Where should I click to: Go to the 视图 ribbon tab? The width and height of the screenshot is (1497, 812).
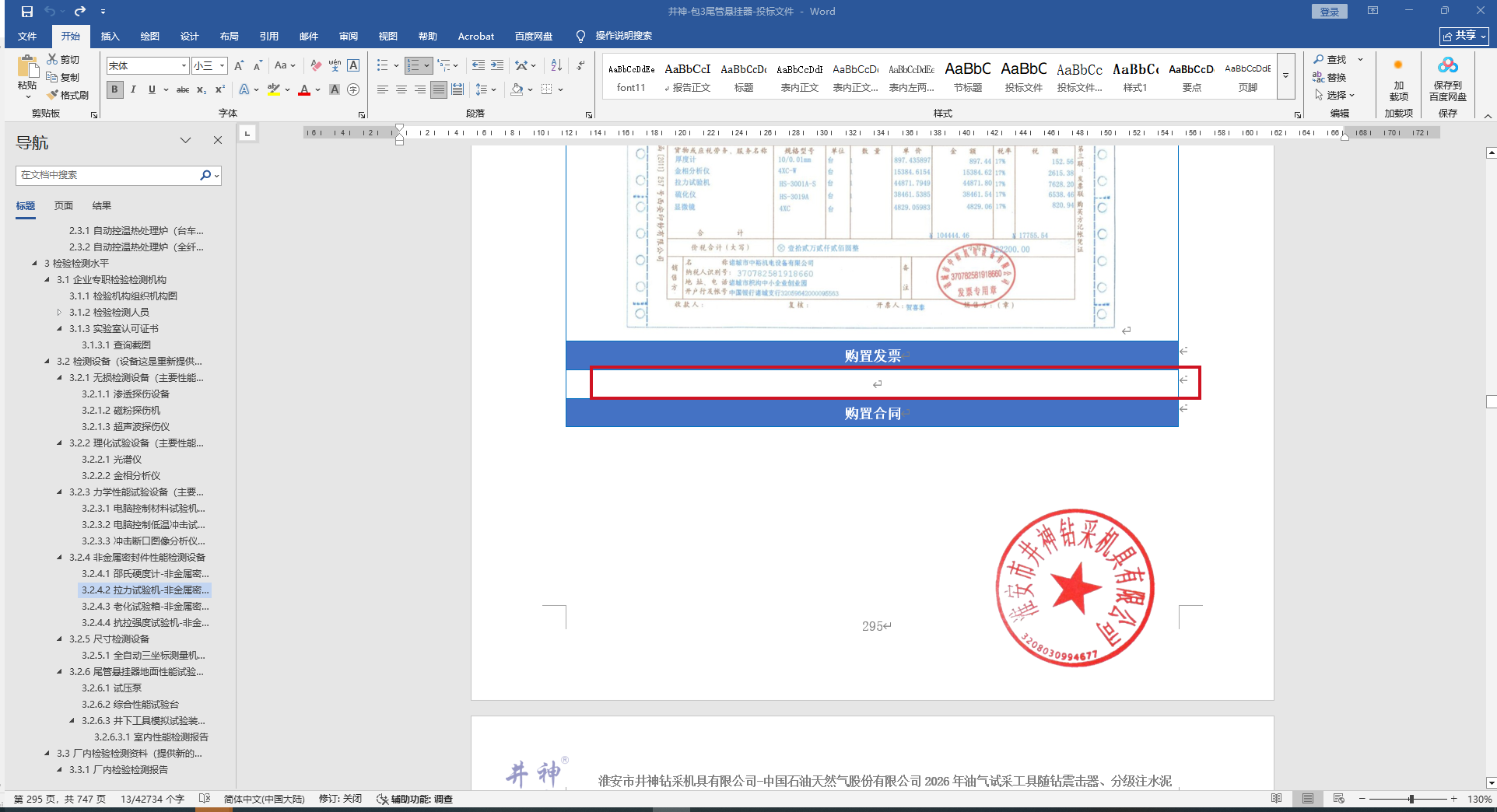pos(388,36)
